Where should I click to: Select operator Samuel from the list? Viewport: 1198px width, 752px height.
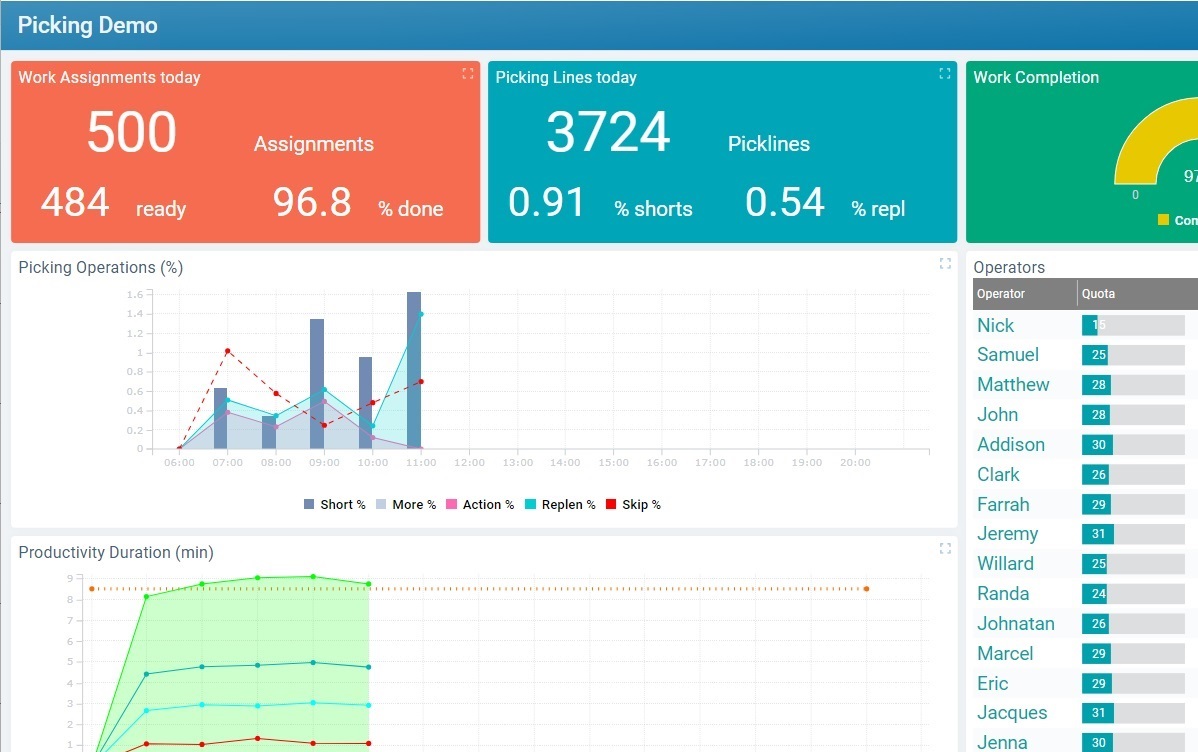tap(1007, 354)
